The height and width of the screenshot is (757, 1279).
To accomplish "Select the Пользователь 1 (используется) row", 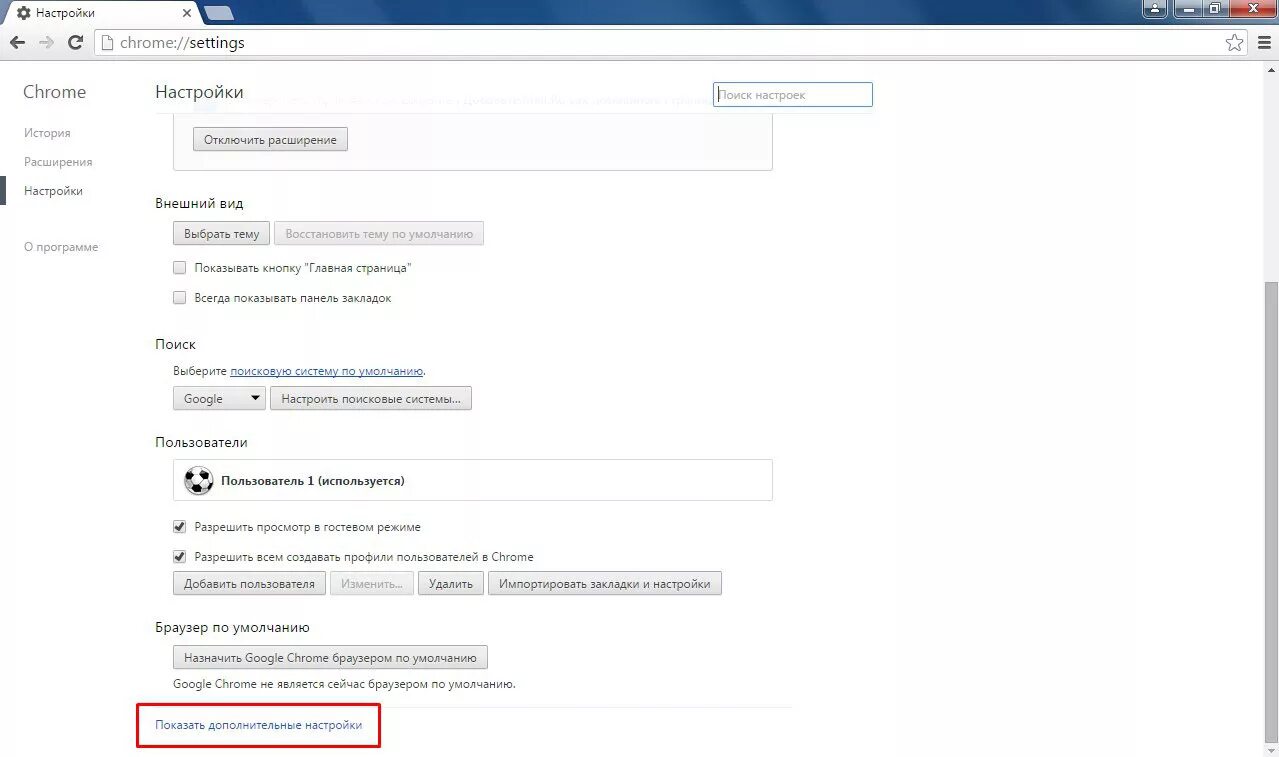I will 473,481.
